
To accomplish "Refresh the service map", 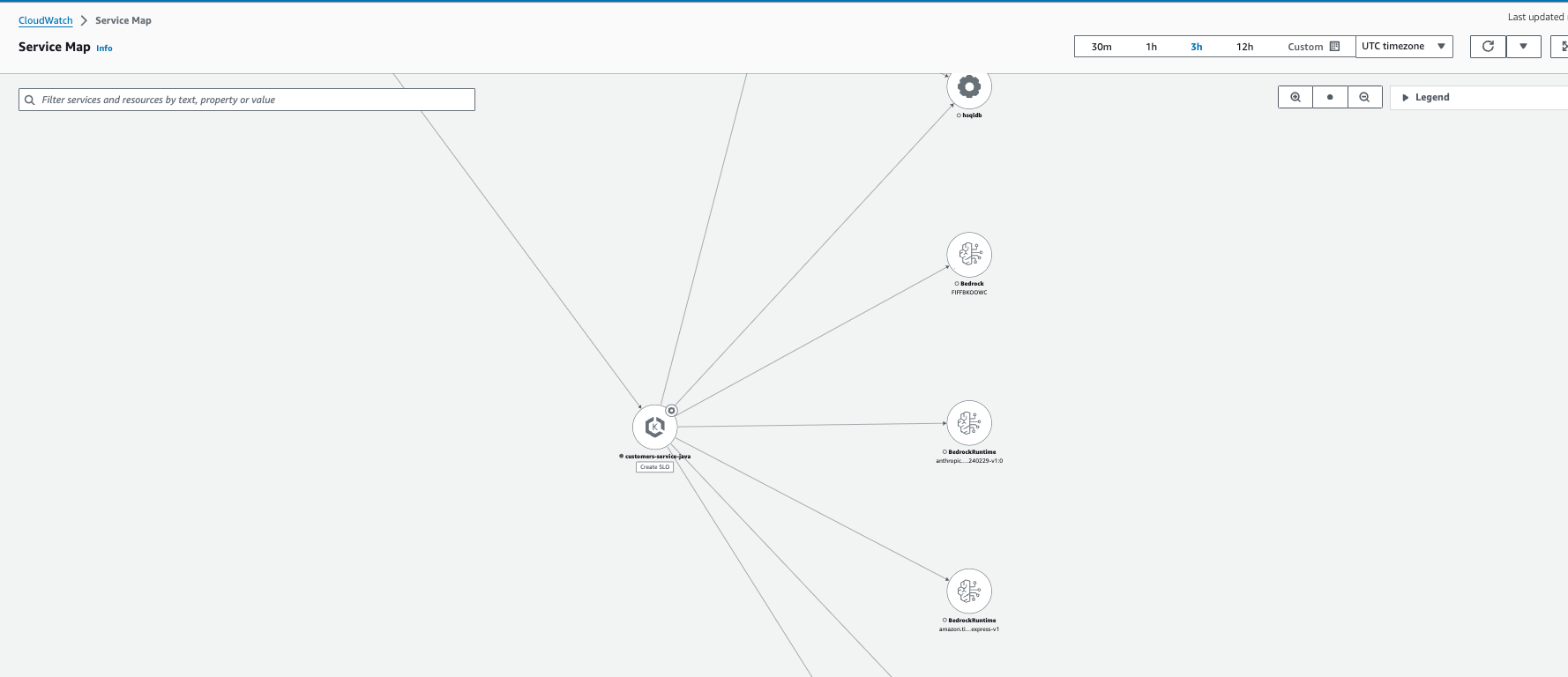I will (1488, 47).
